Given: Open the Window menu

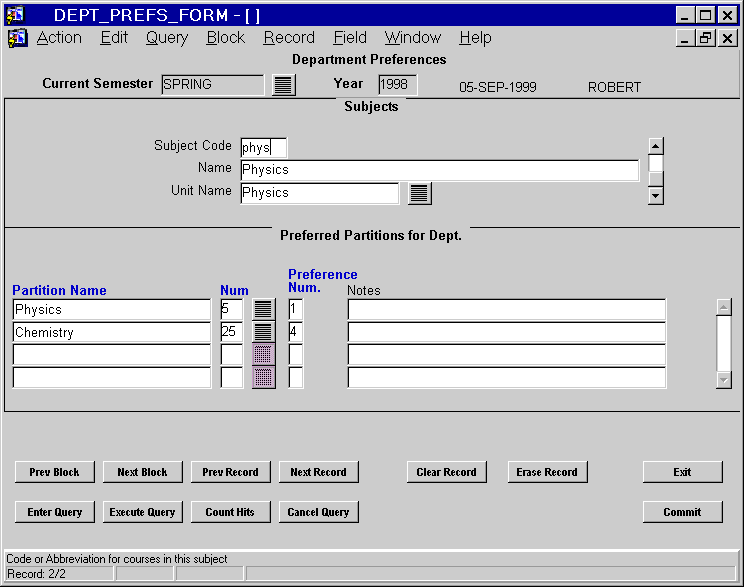Looking at the screenshot, I should [413, 37].
